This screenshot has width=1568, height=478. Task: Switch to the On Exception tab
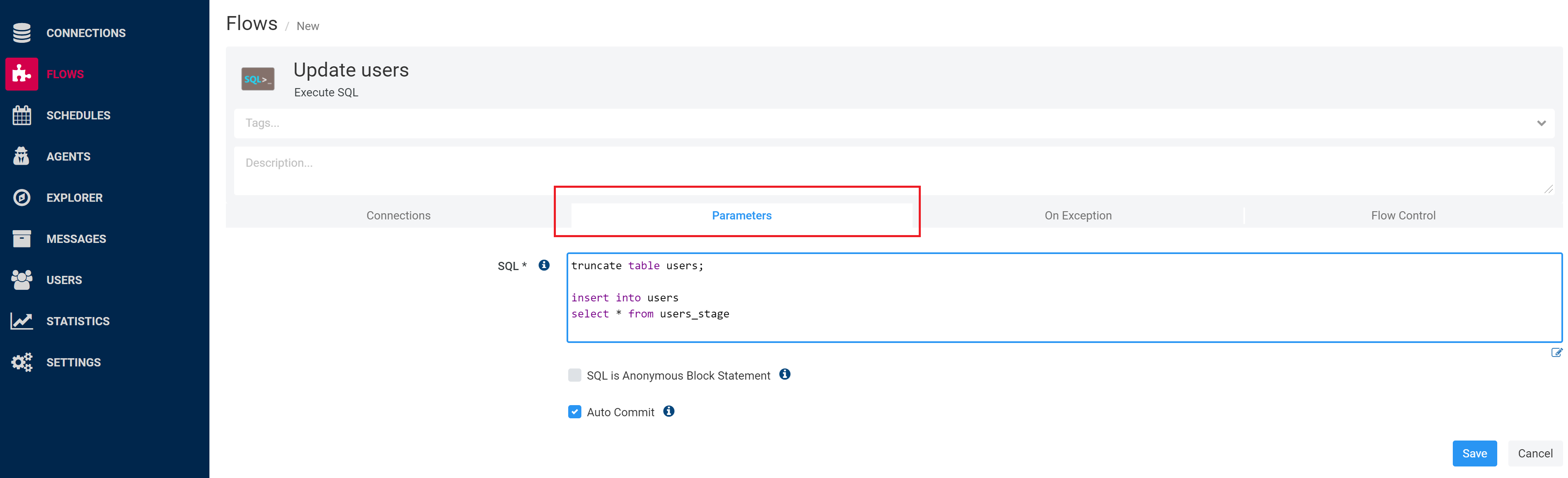tap(1079, 215)
